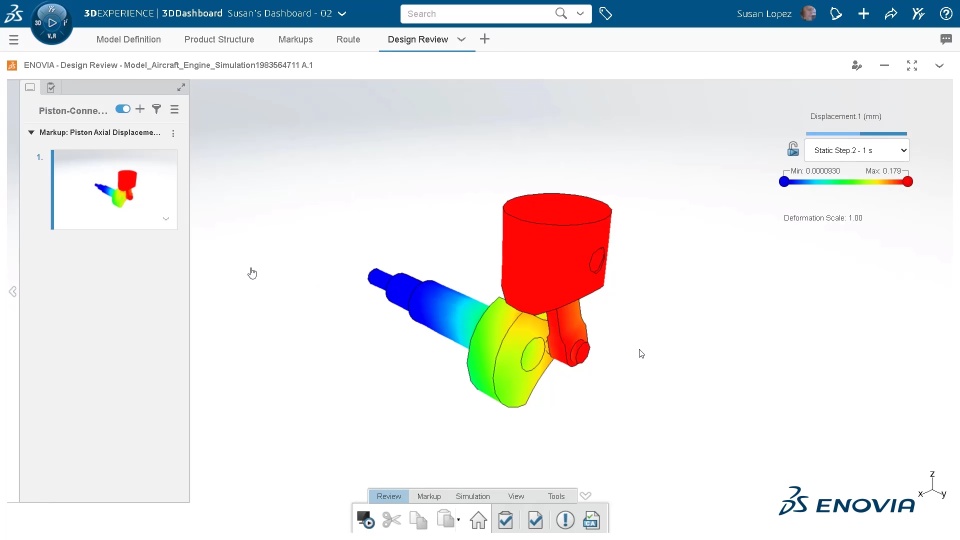Click the scissors cut icon

click(x=391, y=520)
